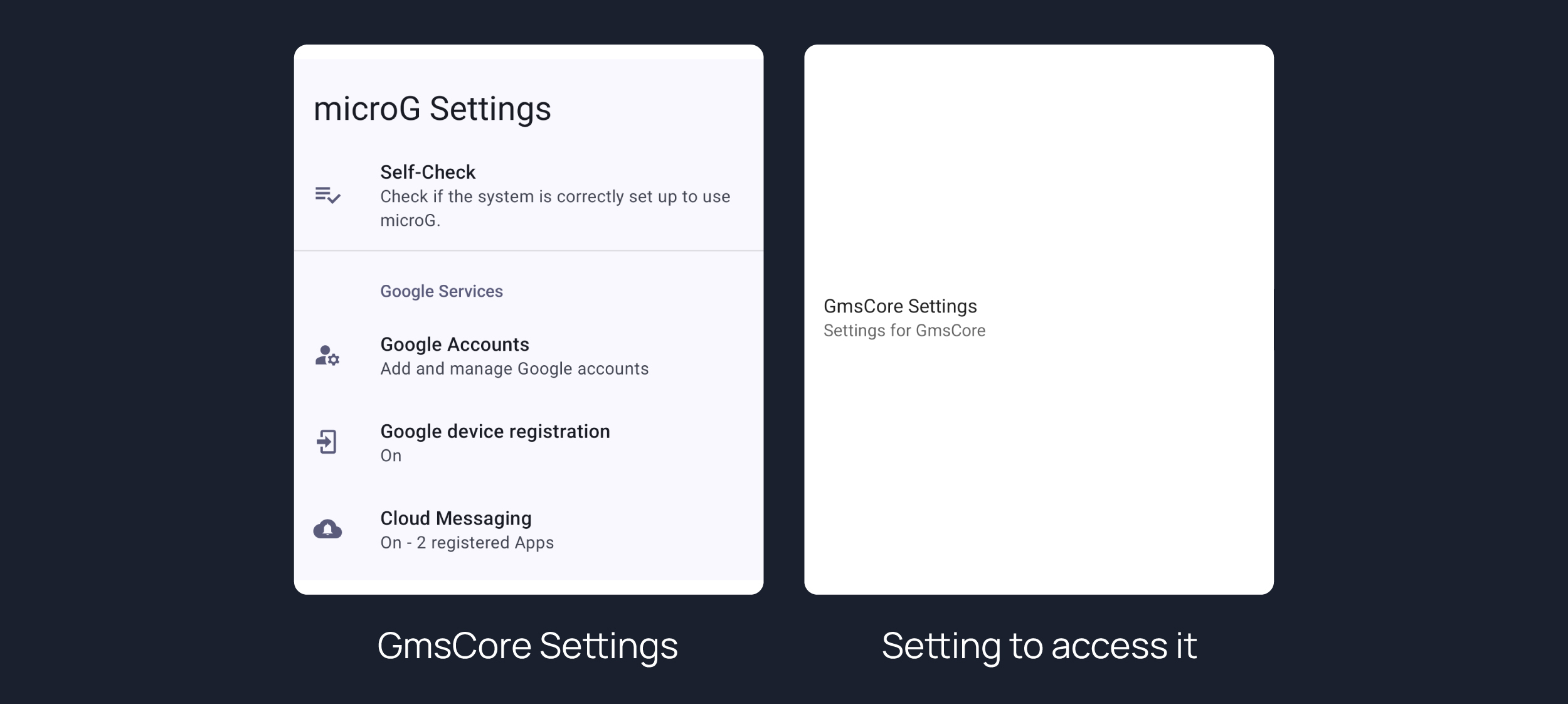This screenshot has width=1568, height=704.
Task: Click the "Add and manage Google accounts" description
Action: click(x=514, y=369)
